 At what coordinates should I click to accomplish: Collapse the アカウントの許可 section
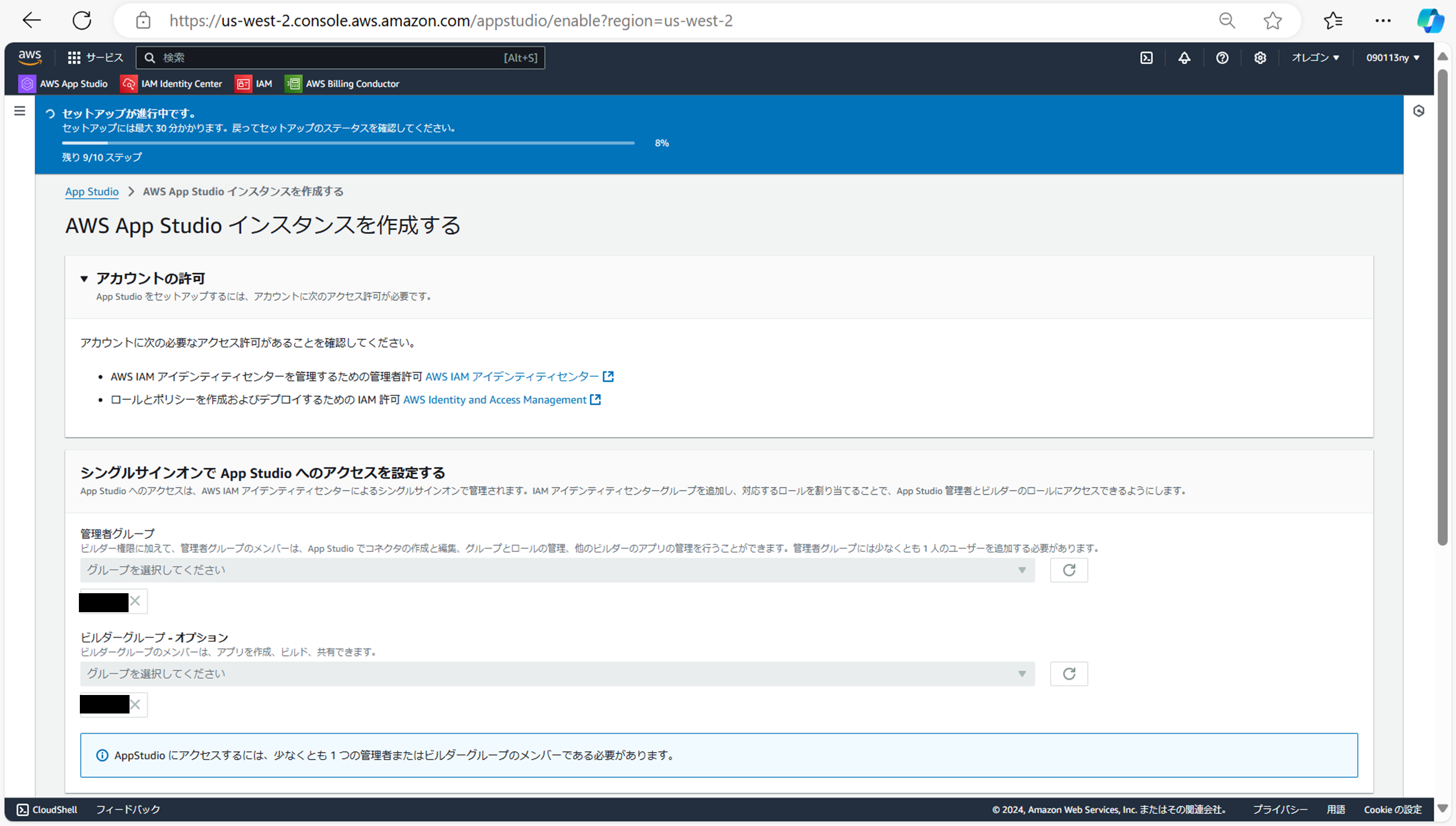pos(84,279)
